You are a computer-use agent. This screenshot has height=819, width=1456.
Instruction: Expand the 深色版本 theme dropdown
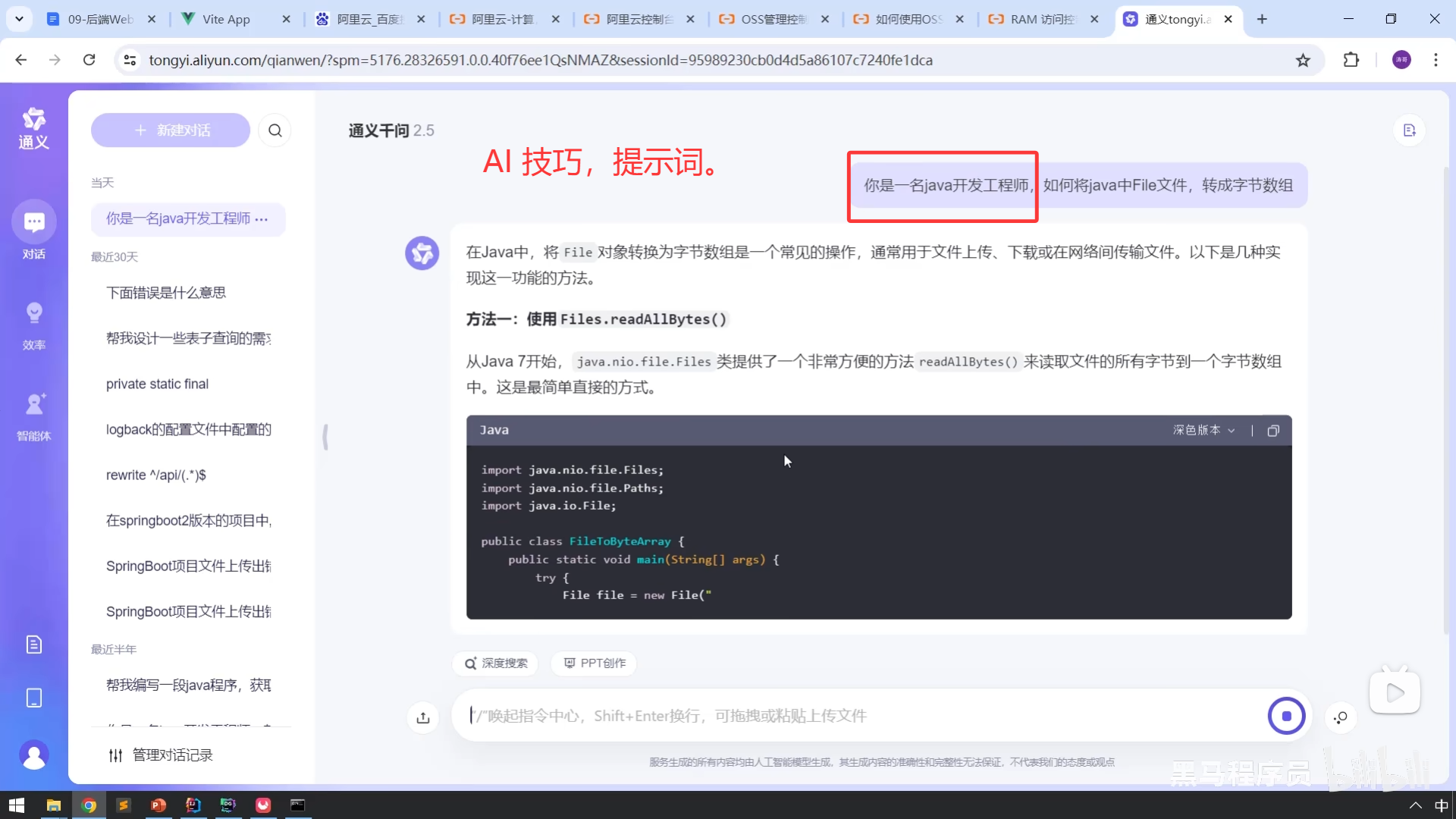[x=1203, y=431]
